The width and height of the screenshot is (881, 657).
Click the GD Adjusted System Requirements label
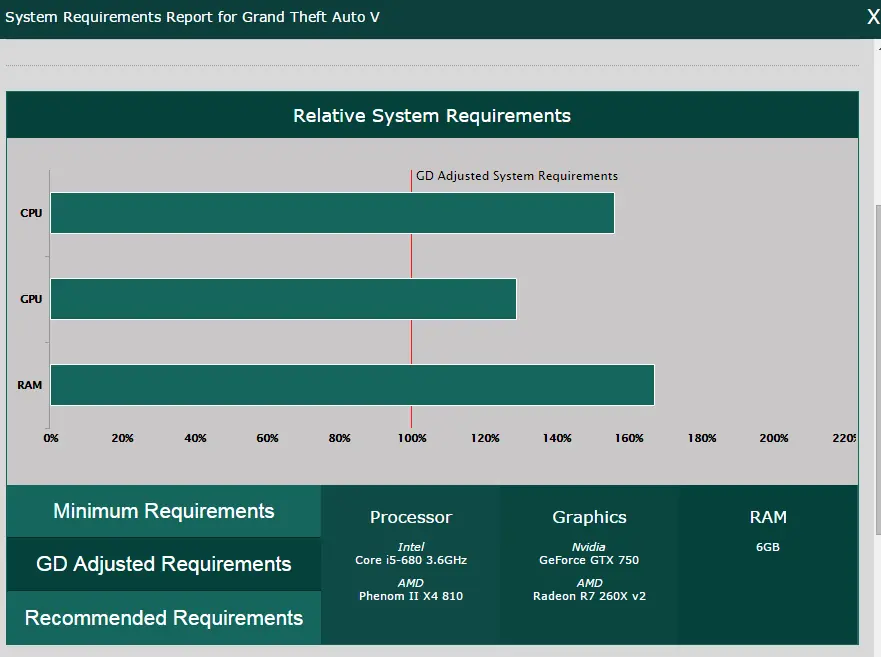[x=516, y=176]
